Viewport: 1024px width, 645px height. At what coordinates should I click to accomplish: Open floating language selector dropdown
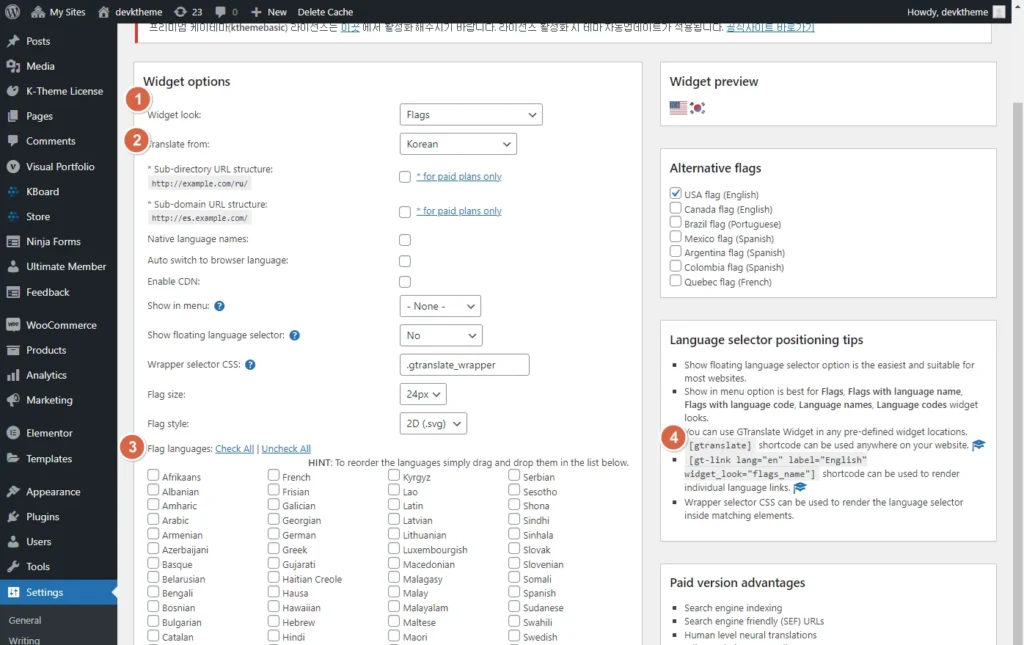pyautogui.click(x=441, y=335)
